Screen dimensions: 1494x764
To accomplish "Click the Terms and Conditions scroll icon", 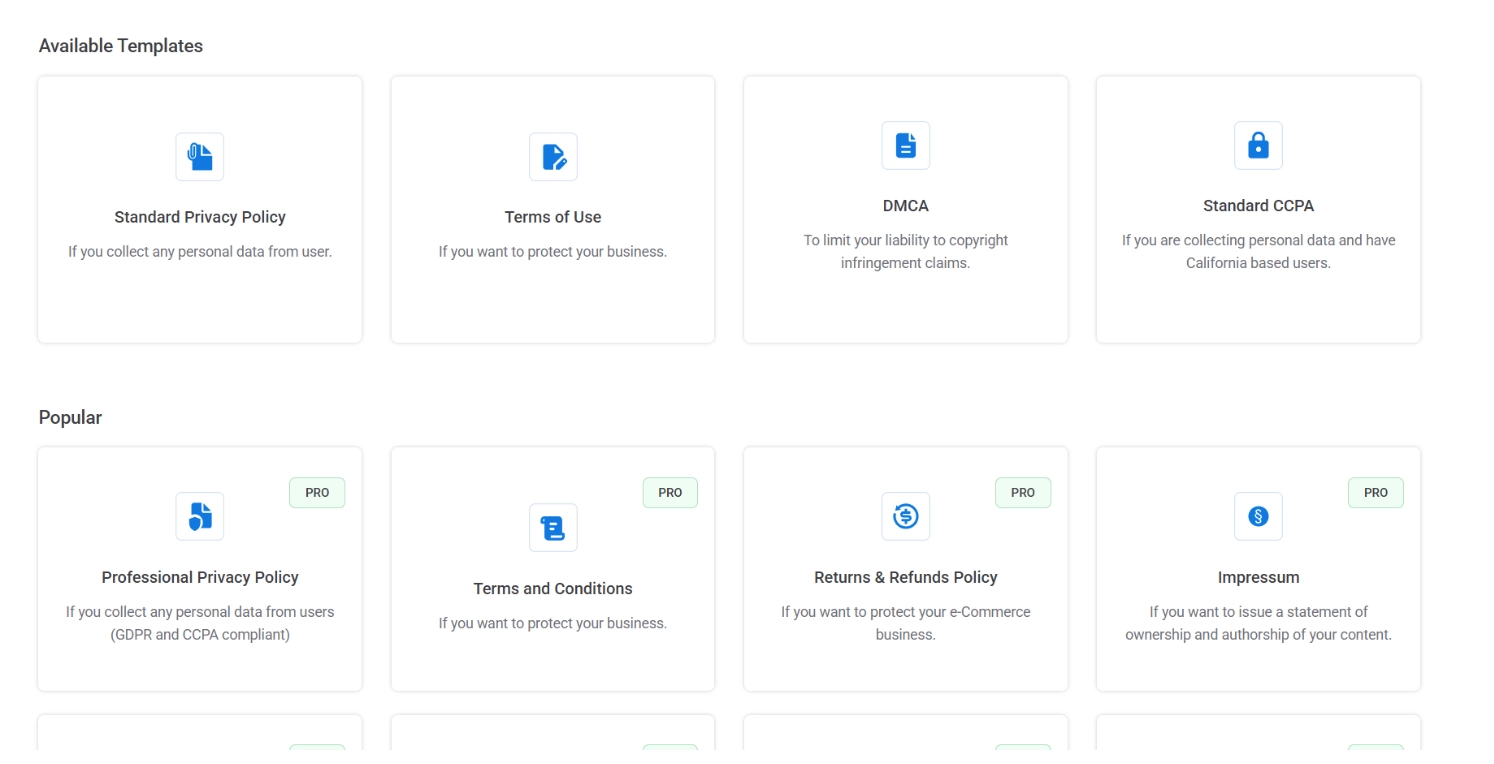I will click(552, 527).
